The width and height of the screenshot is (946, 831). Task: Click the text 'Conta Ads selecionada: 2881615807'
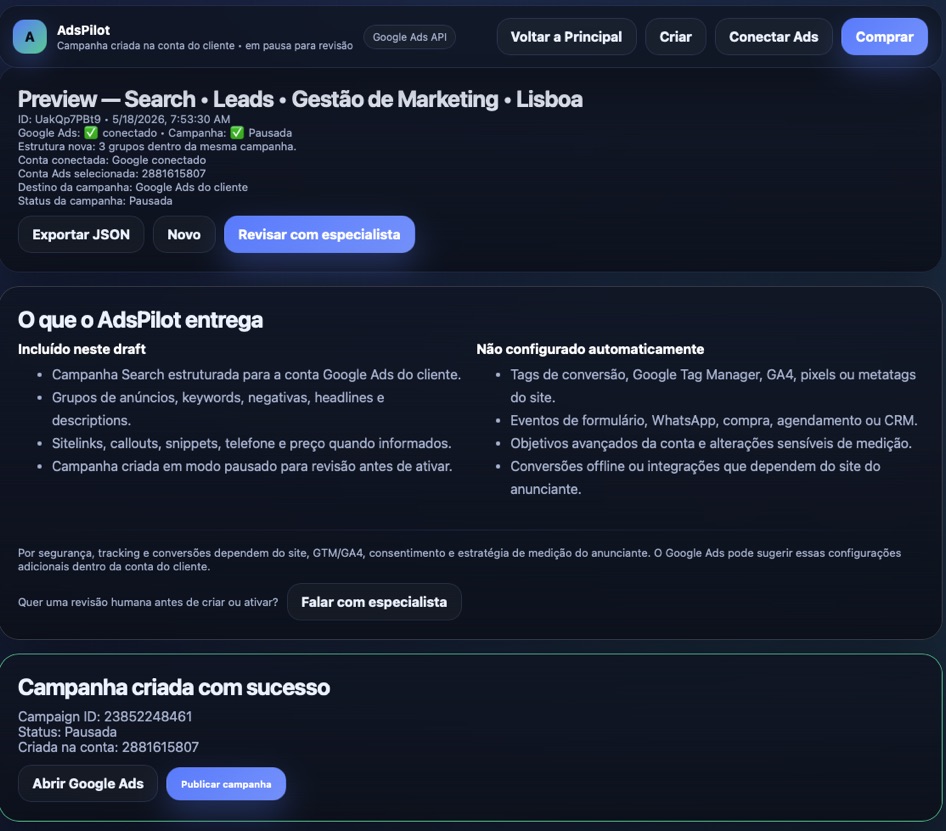click(112, 173)
